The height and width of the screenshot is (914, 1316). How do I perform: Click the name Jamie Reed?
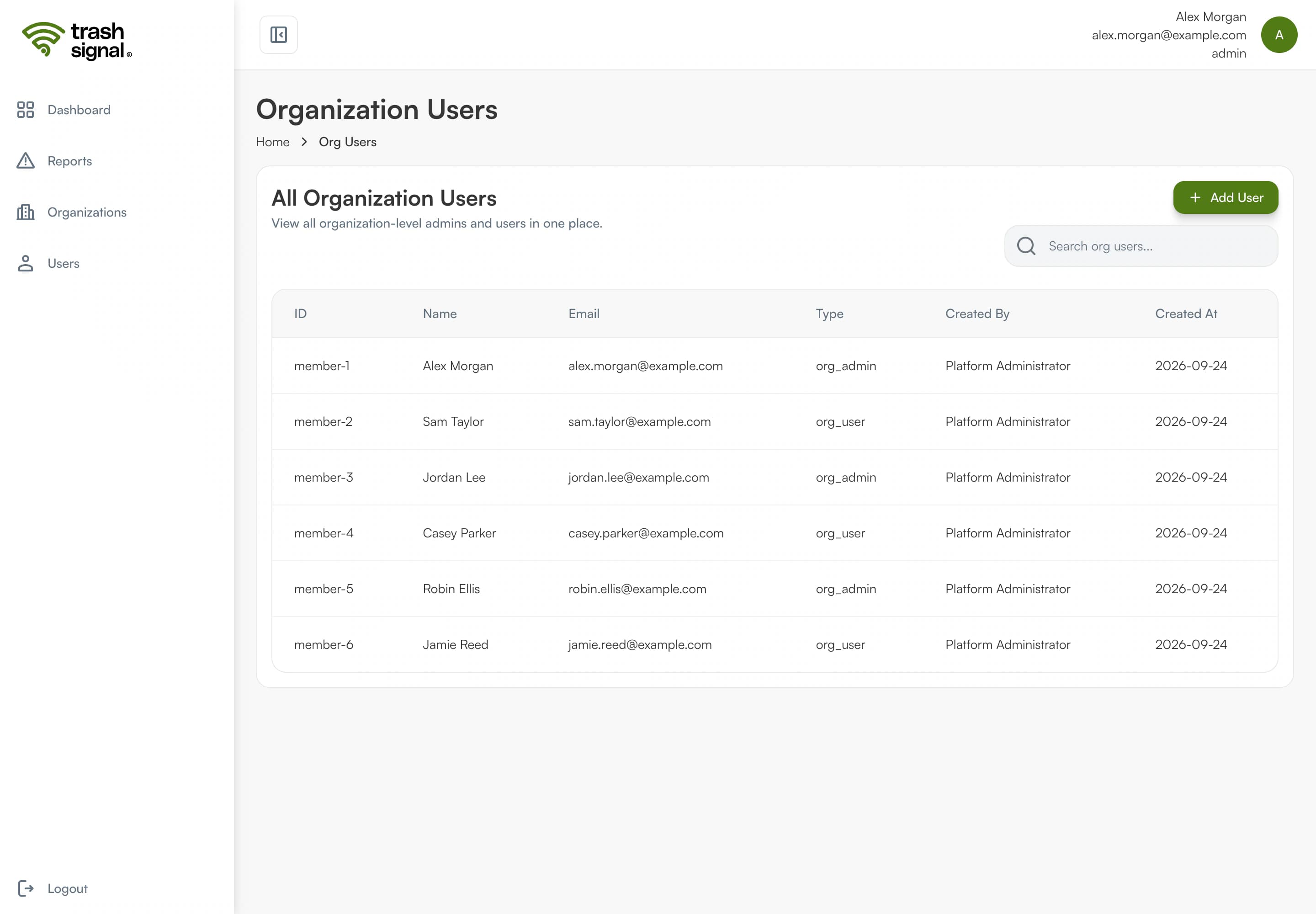coord(455,645)
